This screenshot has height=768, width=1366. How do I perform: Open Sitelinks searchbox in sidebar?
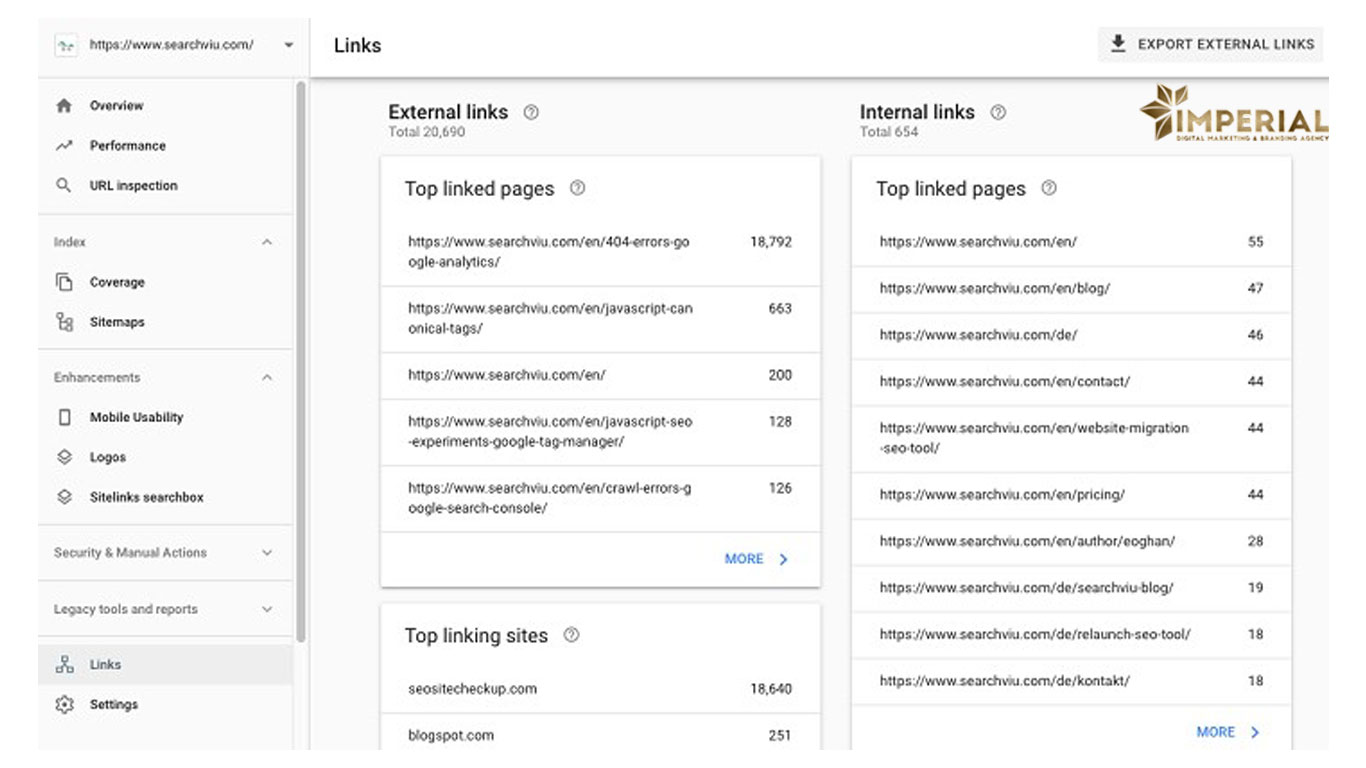click(146, 497)
